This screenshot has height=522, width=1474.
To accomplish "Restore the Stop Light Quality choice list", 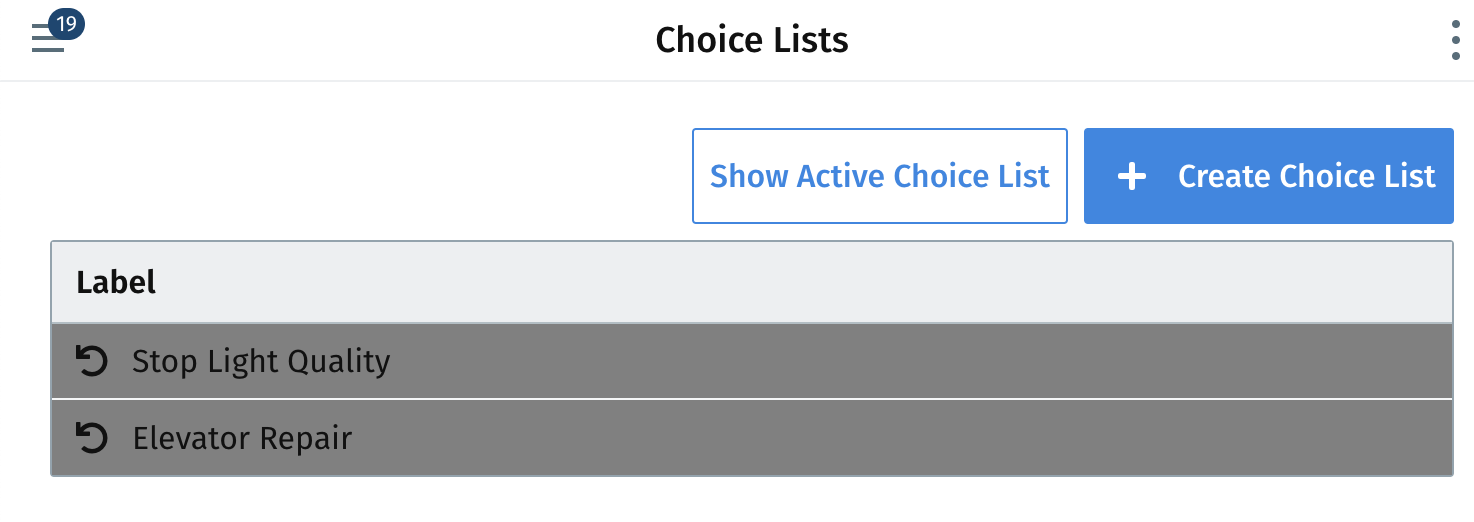I will [x=92, y=361].
